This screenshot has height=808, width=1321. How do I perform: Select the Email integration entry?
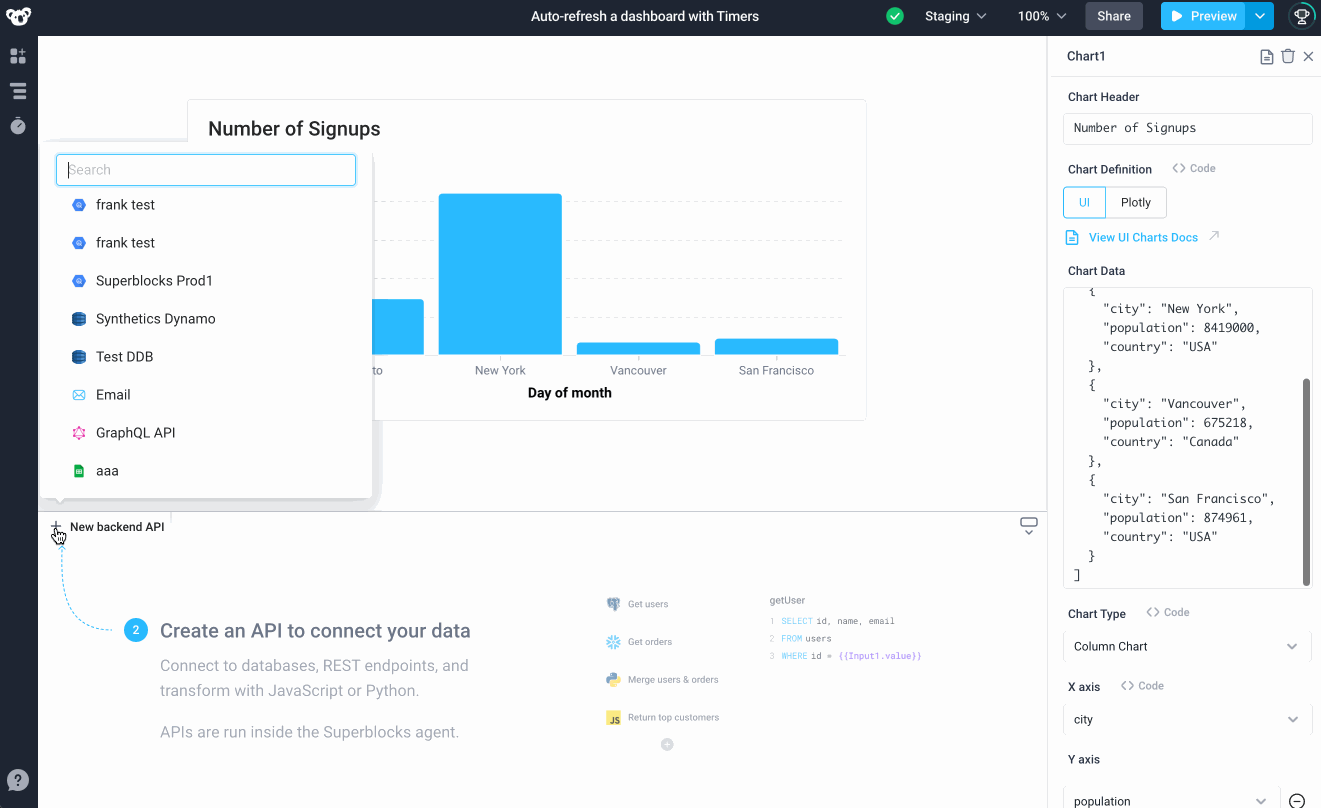pyautogui.click(x=113, y=394)
